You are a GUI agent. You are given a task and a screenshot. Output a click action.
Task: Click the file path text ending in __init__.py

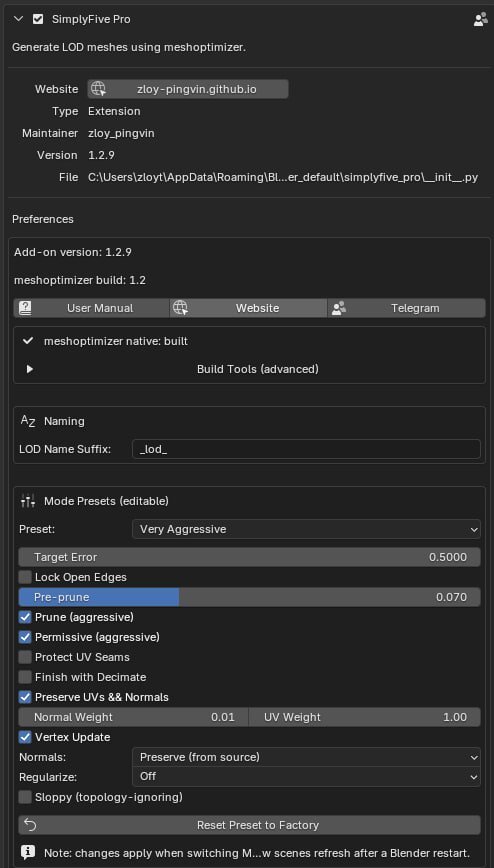coord(283,178)
